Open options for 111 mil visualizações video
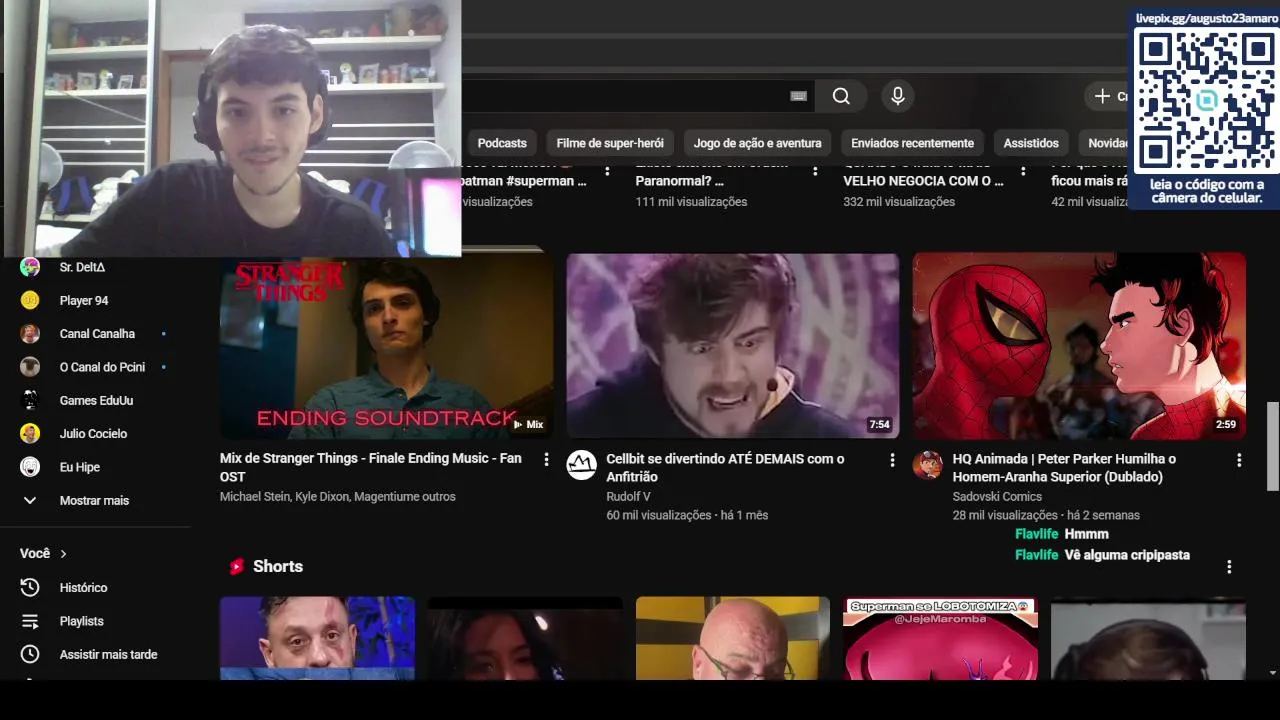 click(x=815, y=171)
